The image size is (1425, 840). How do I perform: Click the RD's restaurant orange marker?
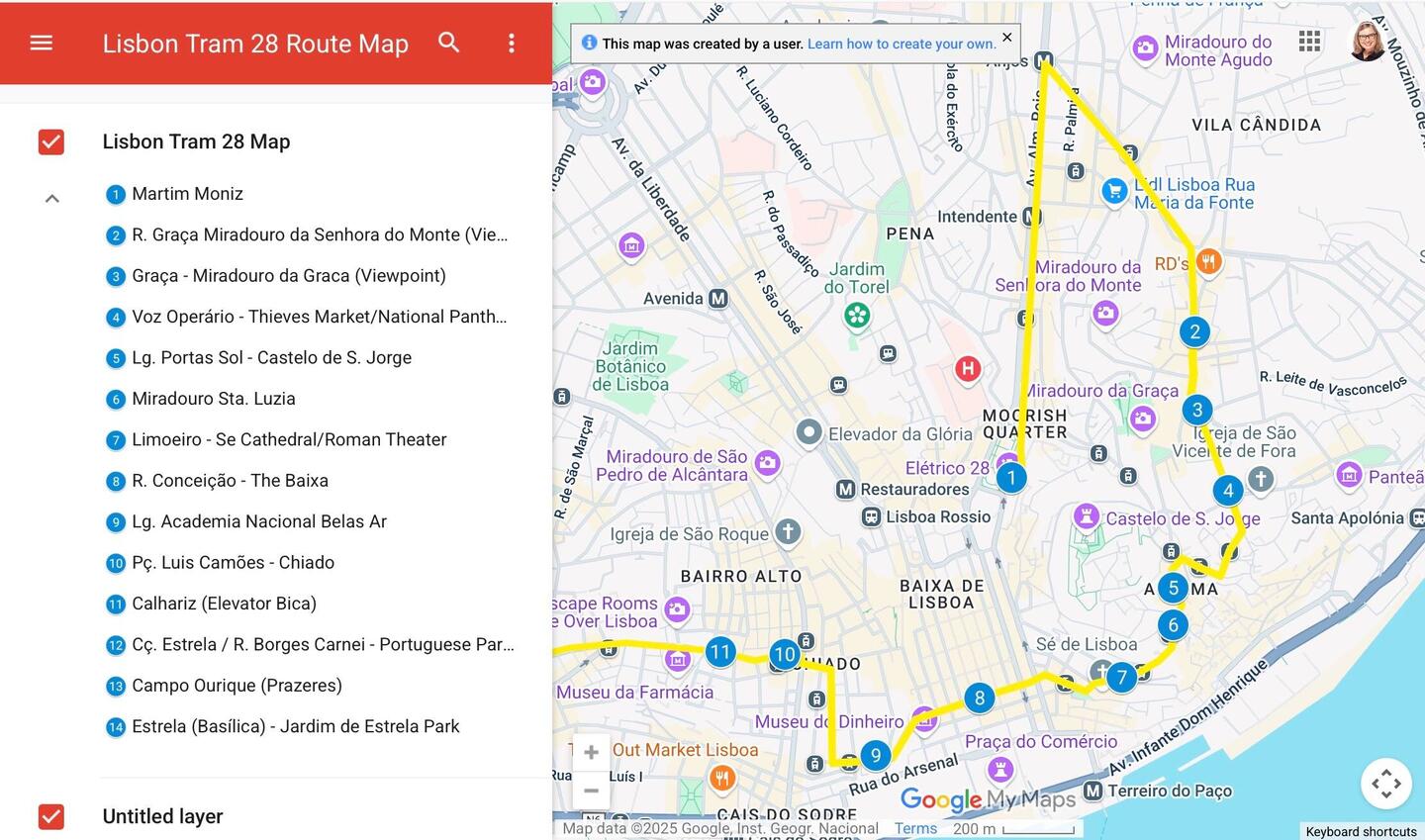(x=1208, y=261)
